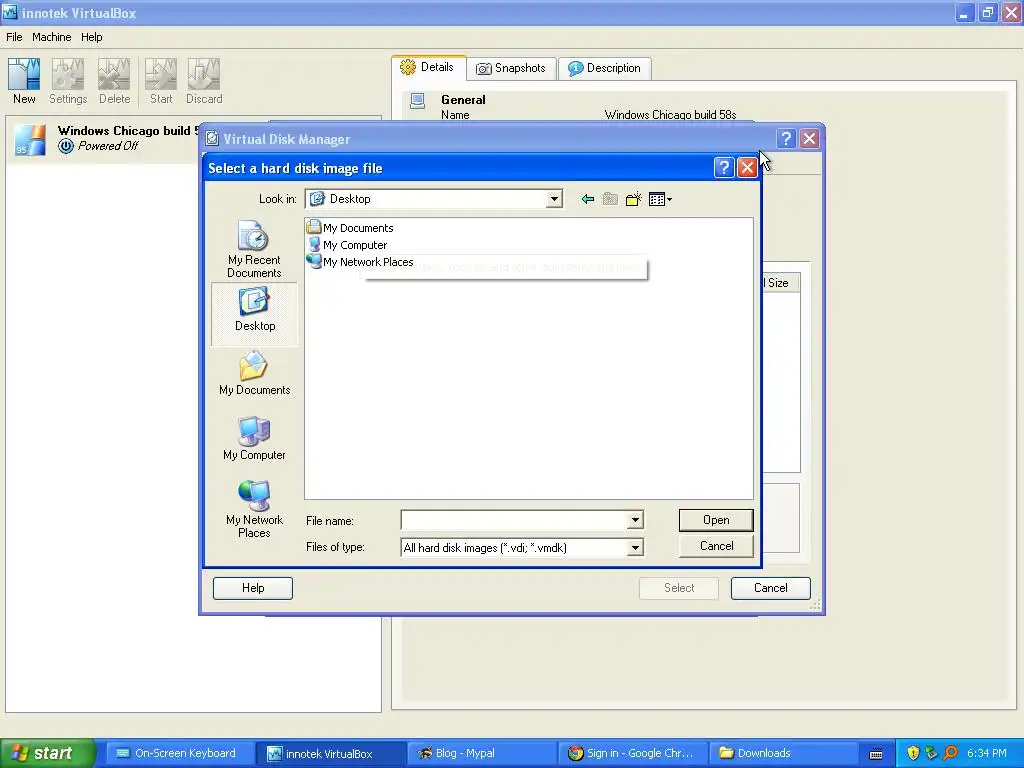Click the keyboard icon in taskbar tray
Screen dimensions: 1024x768
[x=876, y=754]
